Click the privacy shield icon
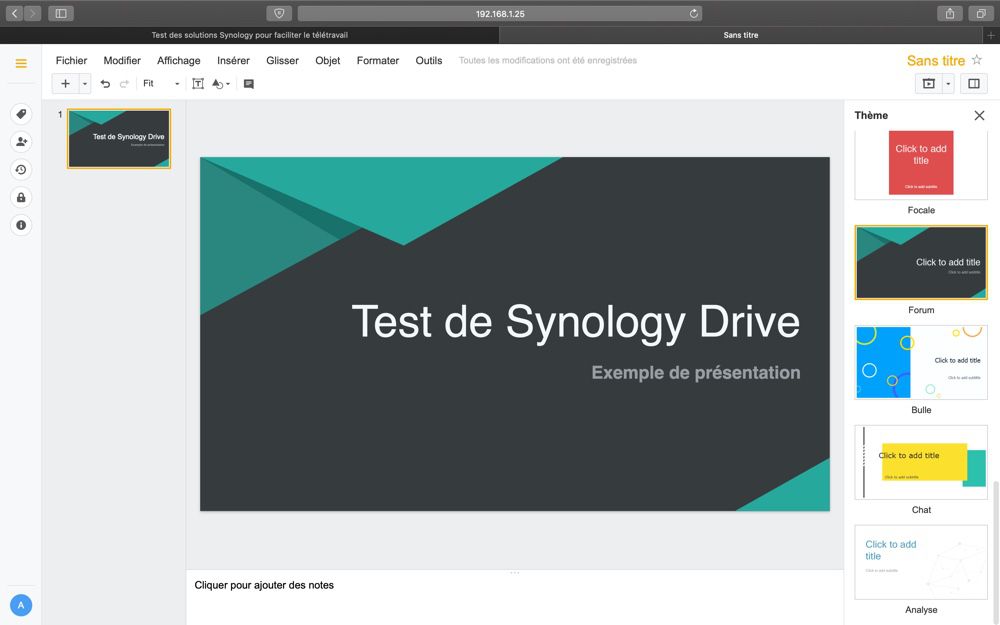Image resolution: width=1000 pixels, height=625 pixels. (279, 13)
